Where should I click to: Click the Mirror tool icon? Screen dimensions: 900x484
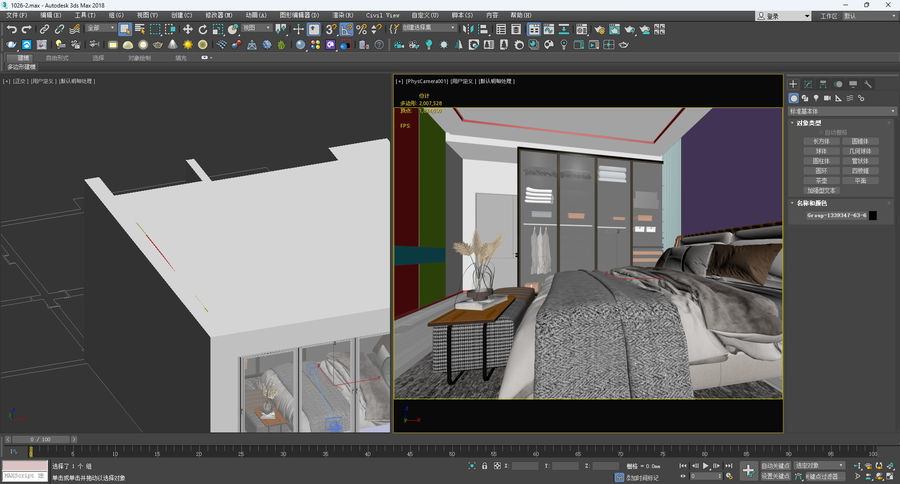(468, 29)
